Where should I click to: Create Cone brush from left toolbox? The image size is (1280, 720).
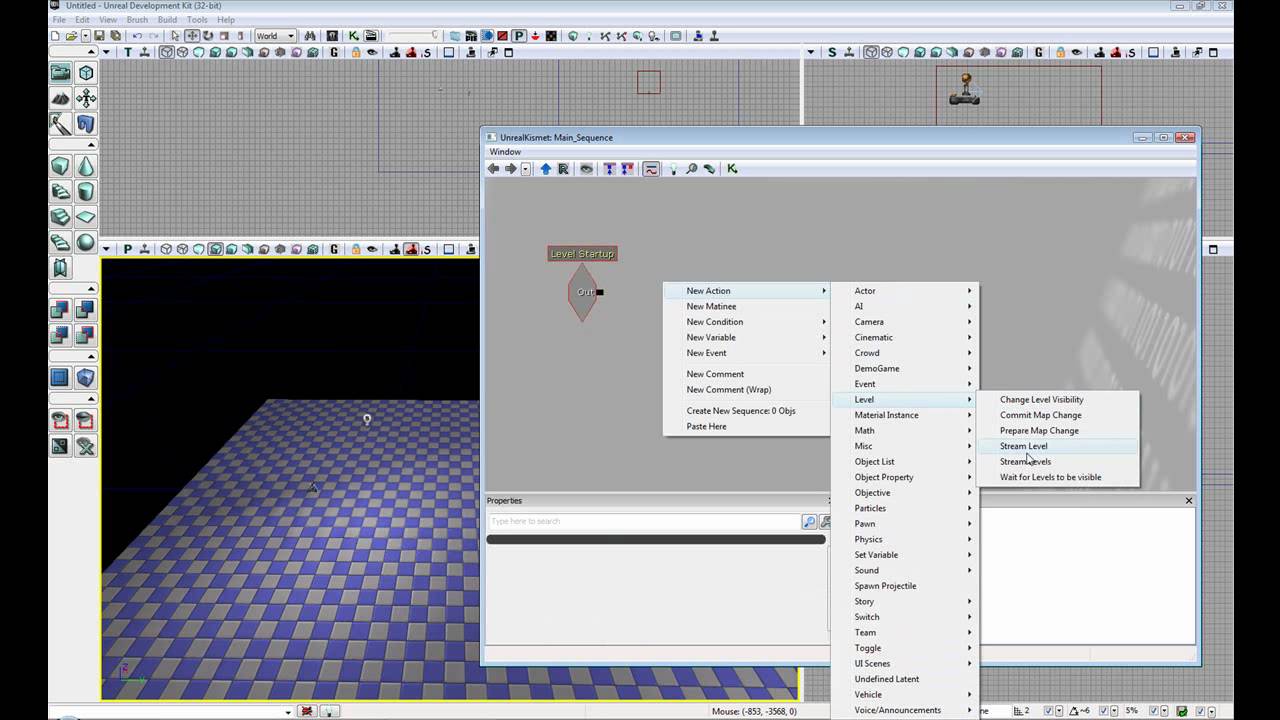[x=86, y=166]
